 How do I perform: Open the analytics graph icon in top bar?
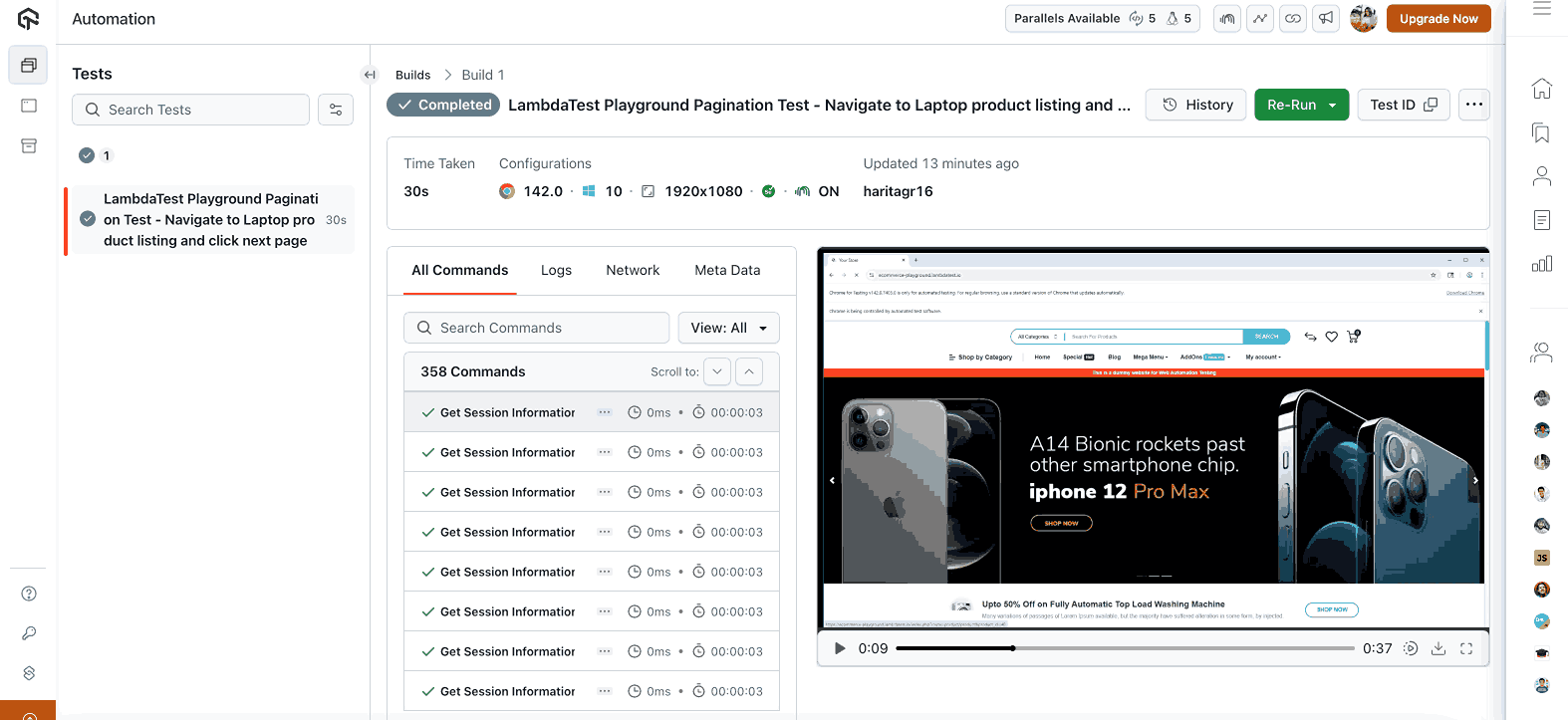coord(1260,19)
